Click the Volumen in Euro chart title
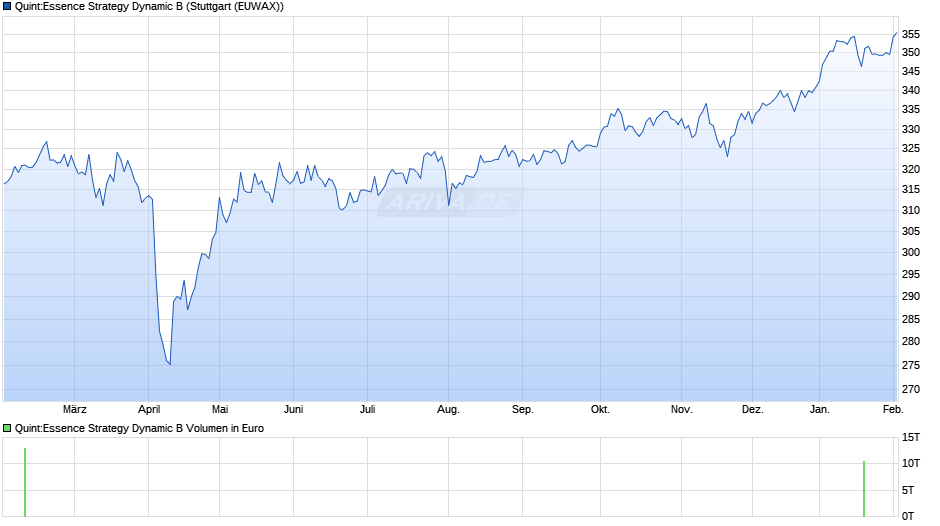 coord(139,428)
